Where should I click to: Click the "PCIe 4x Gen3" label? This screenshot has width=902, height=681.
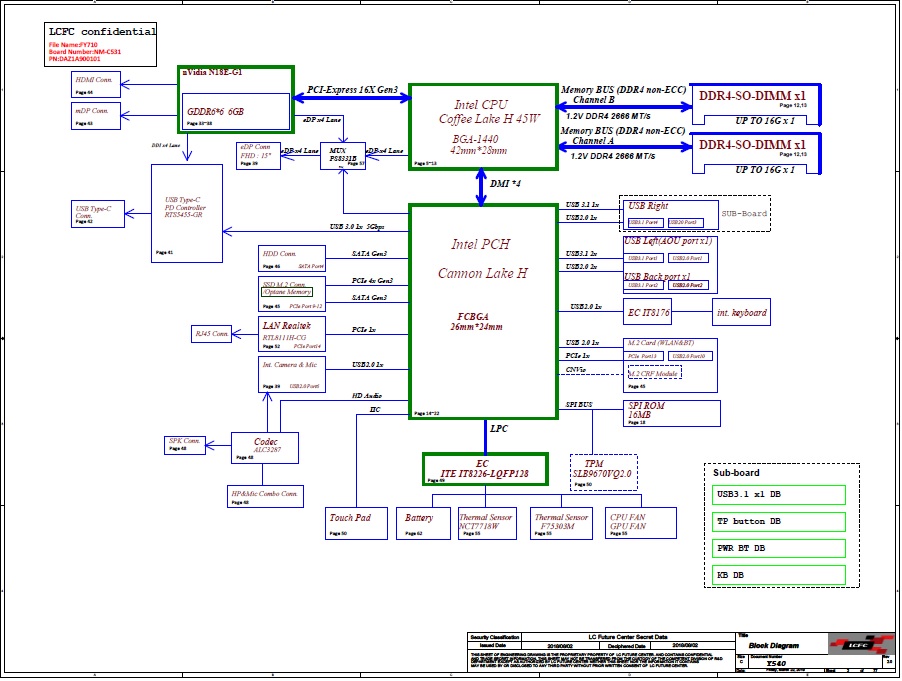click(x=372, y=281)
